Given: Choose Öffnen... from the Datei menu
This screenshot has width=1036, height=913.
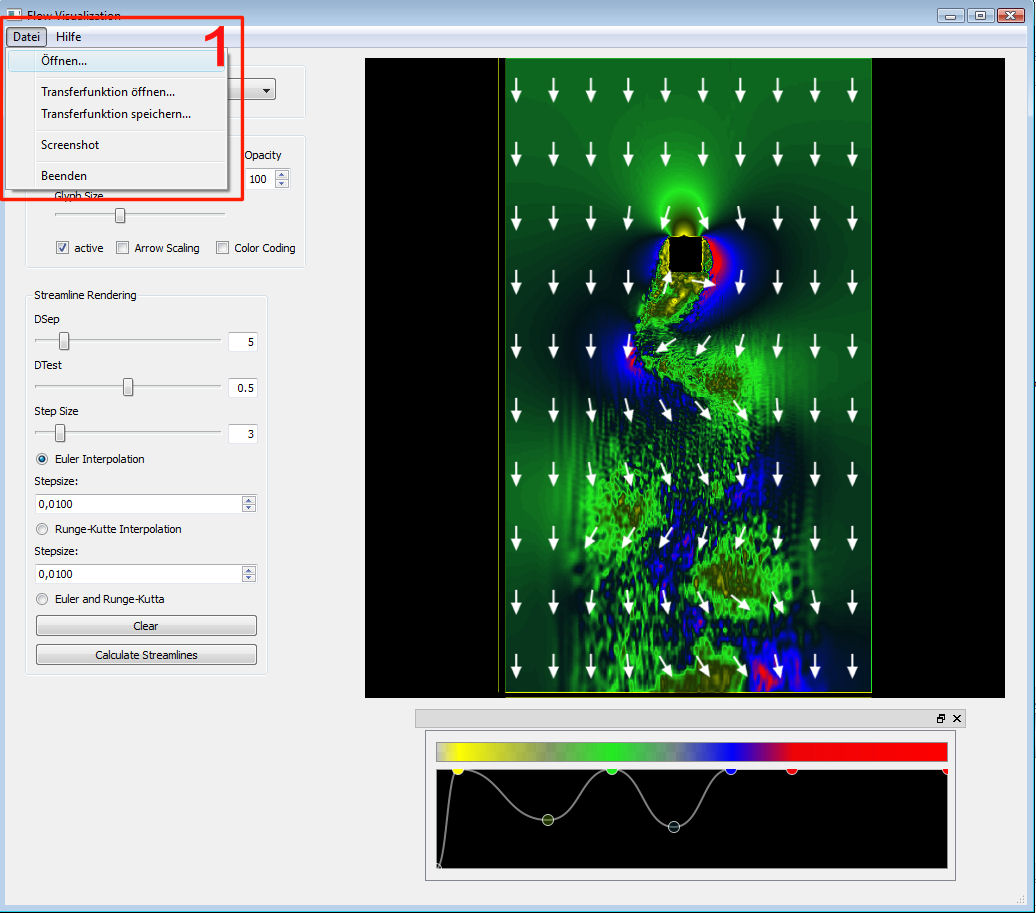Looking at the screenshot, I should 64,61.
